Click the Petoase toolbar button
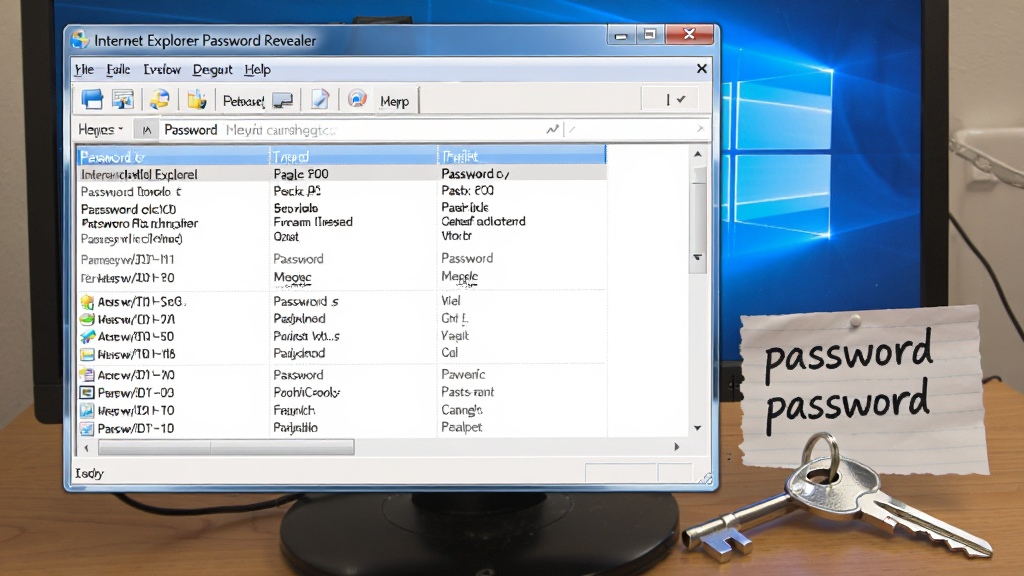Viewport: 1024px width, 576px height. (243, 101)
